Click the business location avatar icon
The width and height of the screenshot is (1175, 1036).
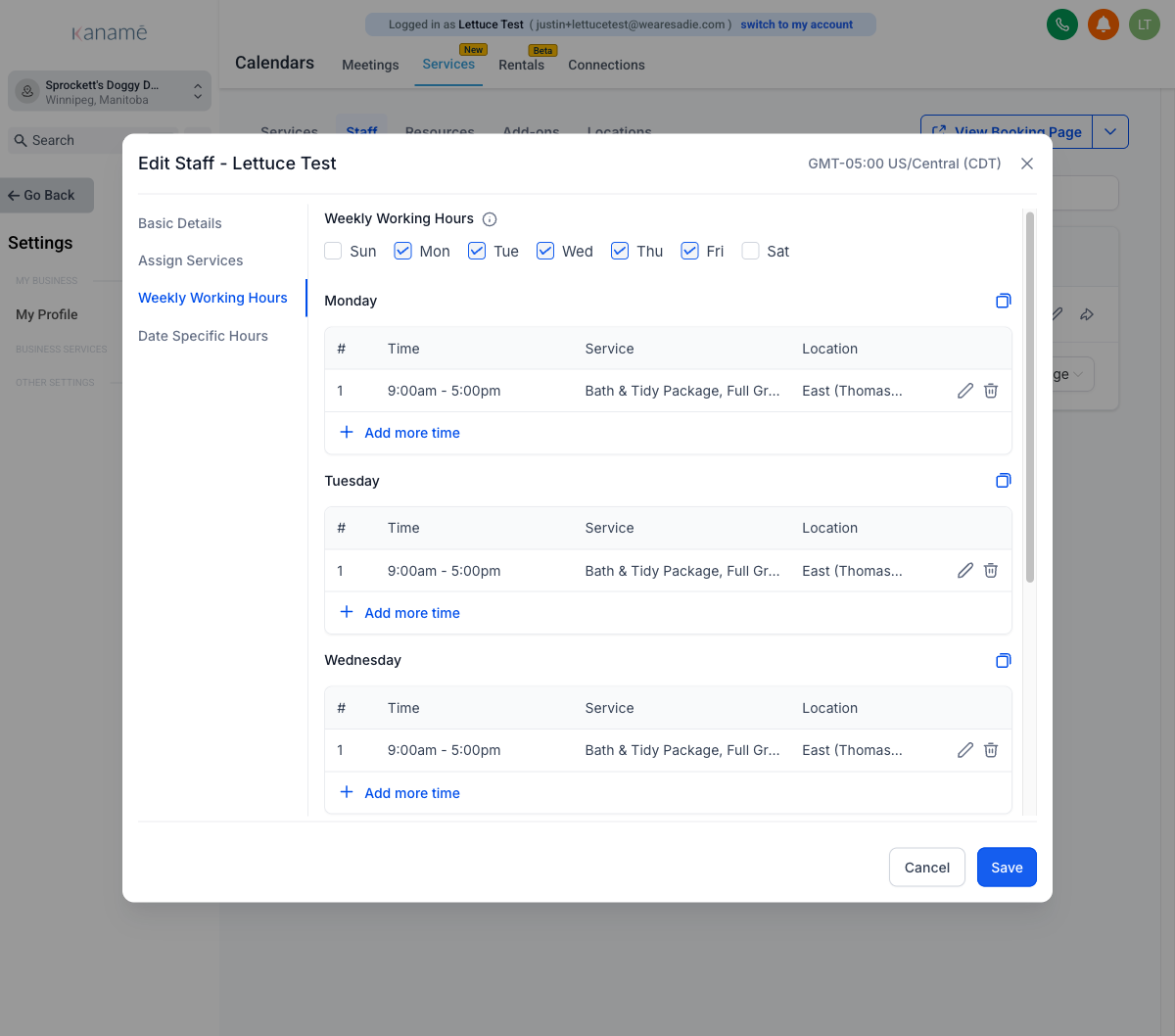point(27,91)
